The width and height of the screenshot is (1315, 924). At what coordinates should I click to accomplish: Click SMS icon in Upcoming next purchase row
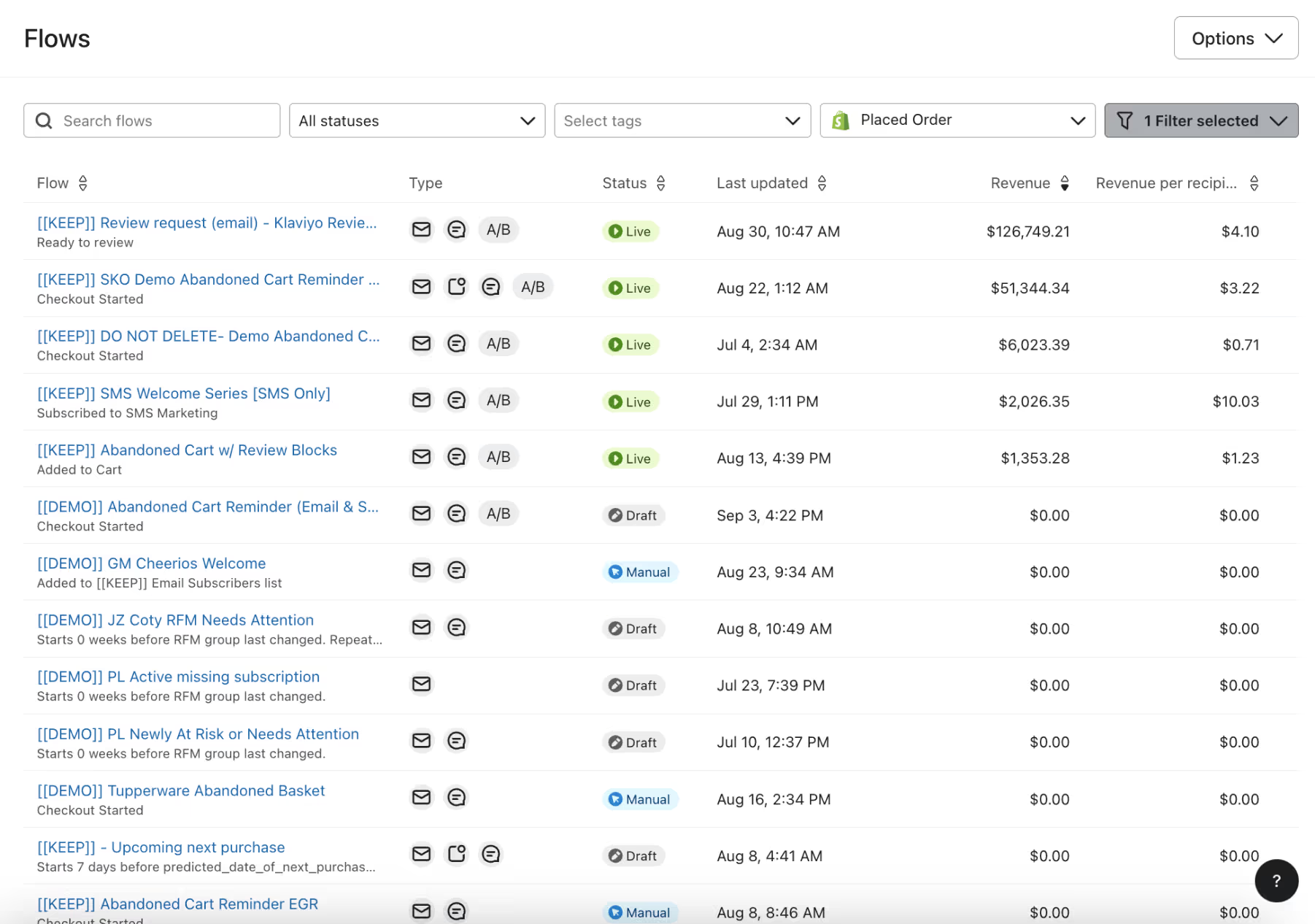click(491, 854)
